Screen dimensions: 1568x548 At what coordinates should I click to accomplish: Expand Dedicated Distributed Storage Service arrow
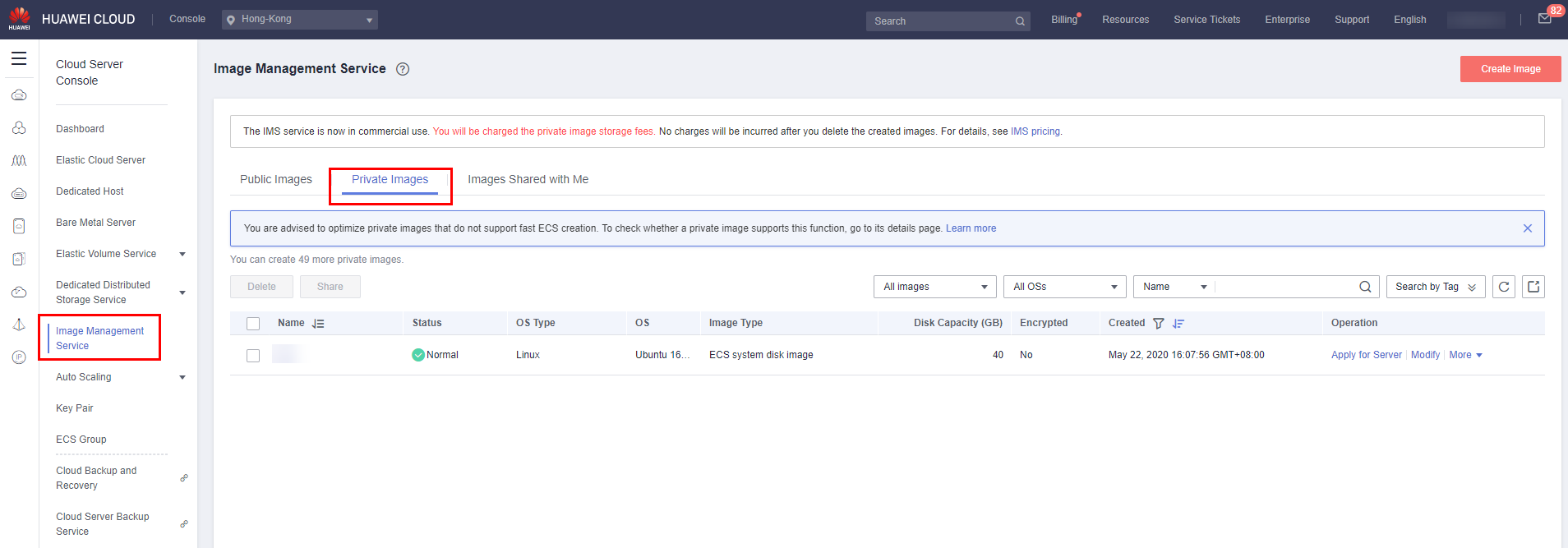click(182, 292)
